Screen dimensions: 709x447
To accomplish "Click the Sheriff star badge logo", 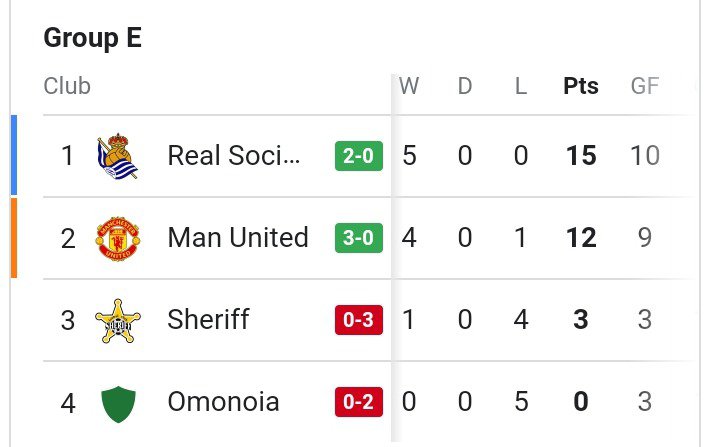I will point(118,320).
